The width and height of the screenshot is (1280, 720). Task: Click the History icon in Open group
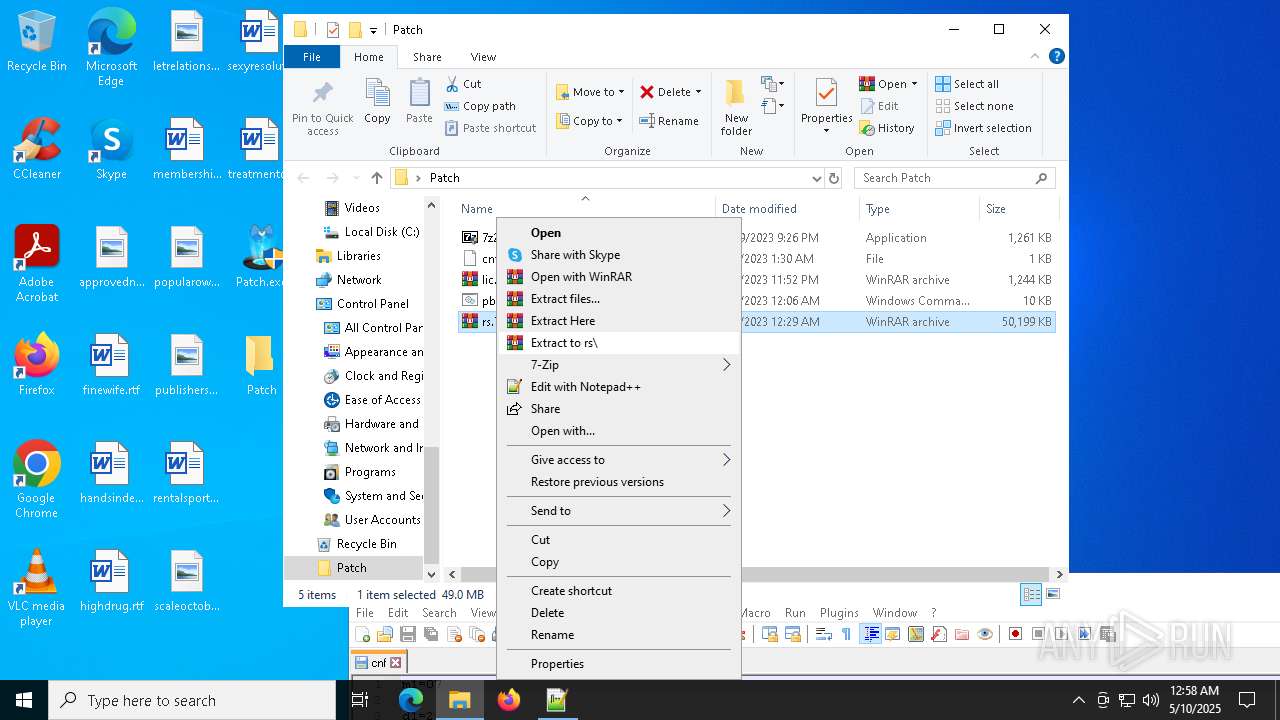click(x=867, y=128)
